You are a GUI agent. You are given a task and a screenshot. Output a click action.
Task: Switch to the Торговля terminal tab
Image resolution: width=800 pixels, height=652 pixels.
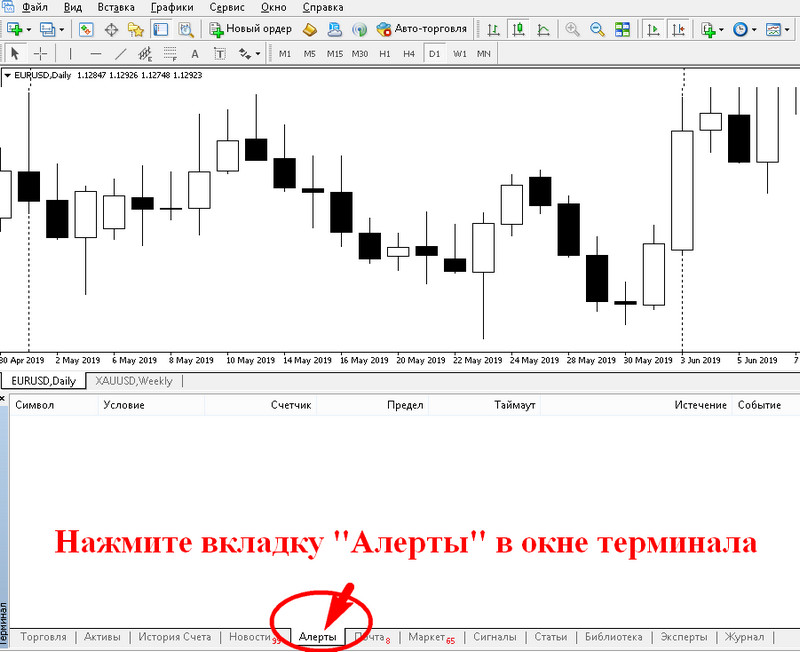point(43,637)
